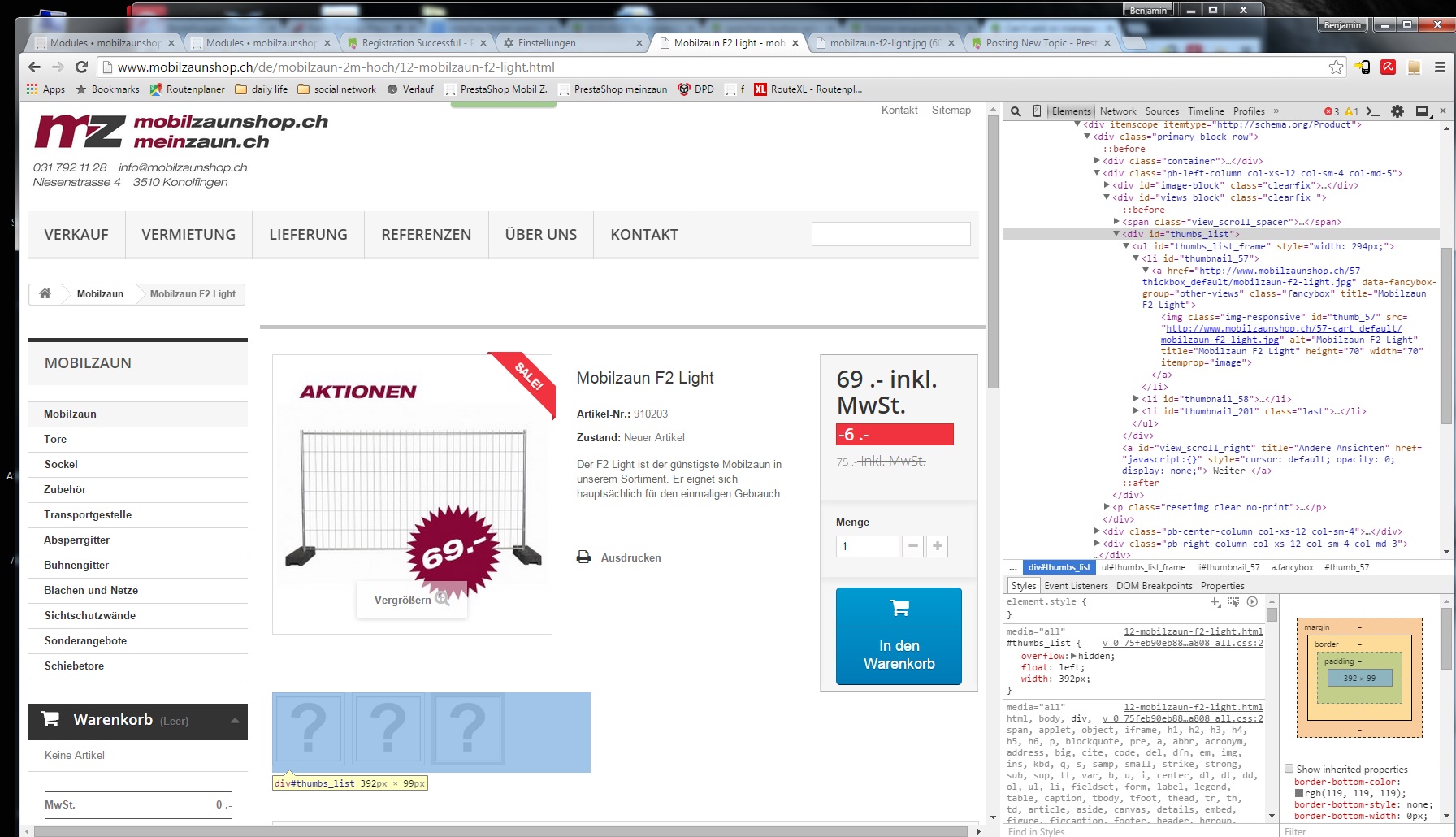The image size is (1456, 837).
Task: Expand the span view_scroll_spacer node
Action: 1116,222
